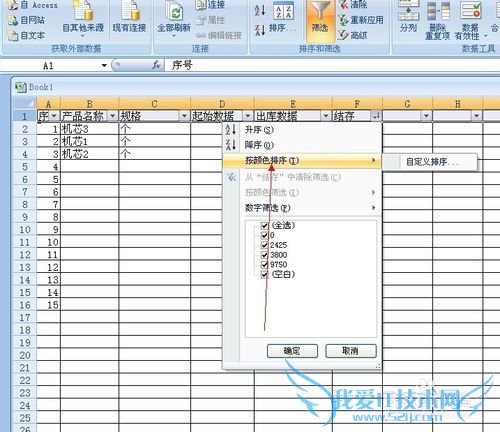Select cell containing 机芯1
The image size is (500, 432).
[x=89, y=142]
